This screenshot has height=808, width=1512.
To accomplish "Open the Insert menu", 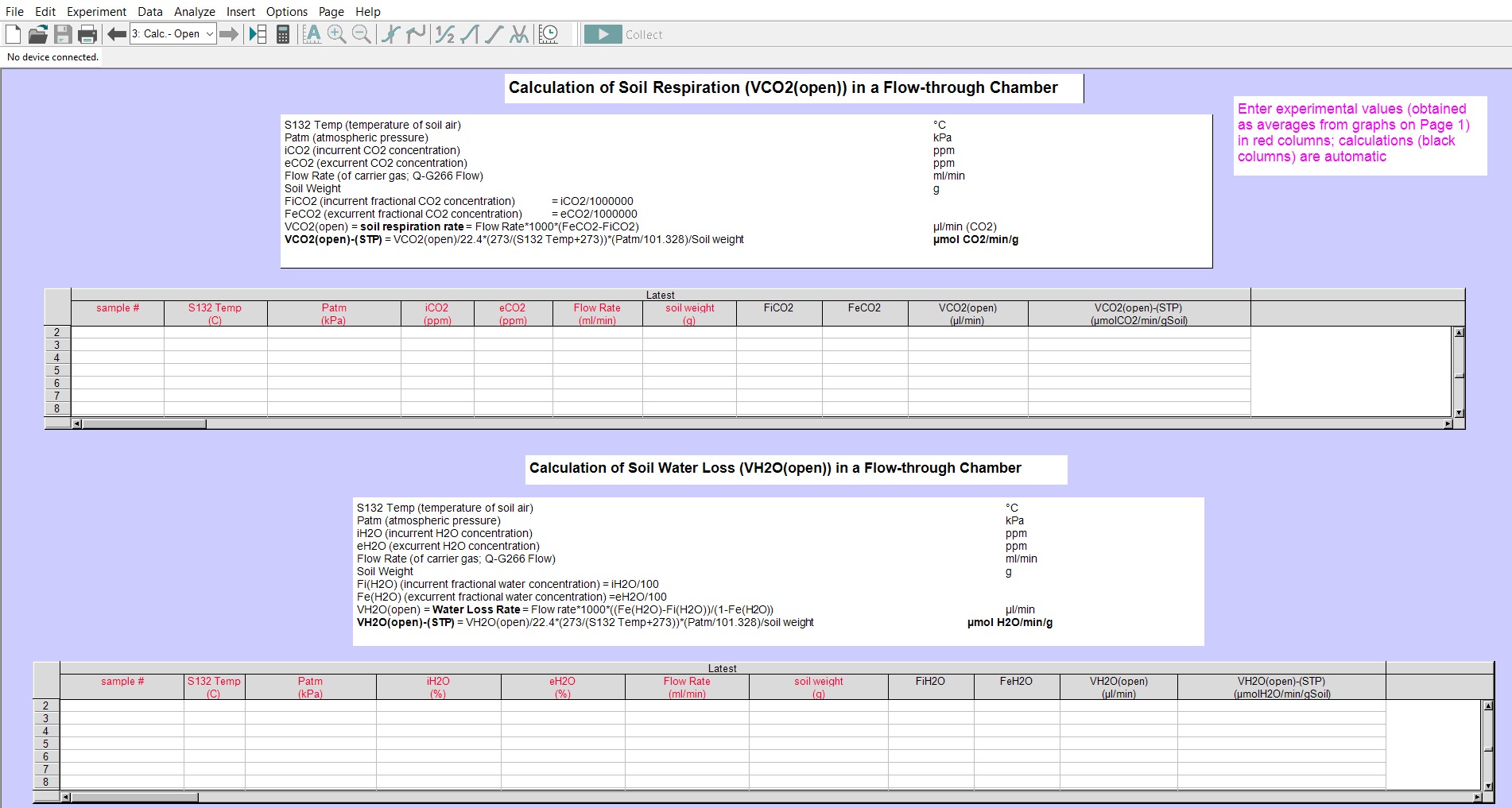I will tap(241, 11).
